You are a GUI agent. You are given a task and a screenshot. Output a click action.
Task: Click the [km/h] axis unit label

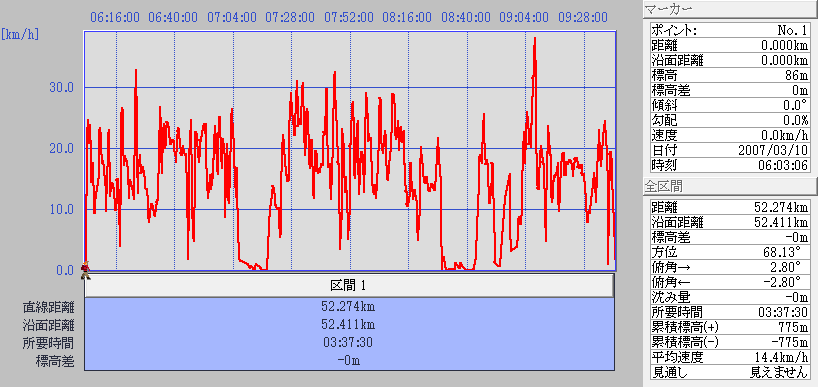[x=20, y=35]
